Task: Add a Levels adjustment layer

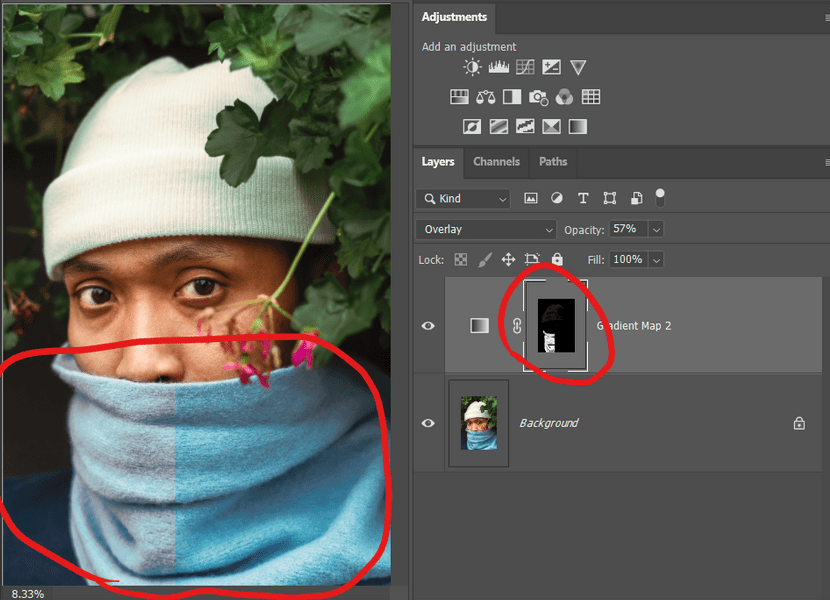Action: click(x=498, y=67)
